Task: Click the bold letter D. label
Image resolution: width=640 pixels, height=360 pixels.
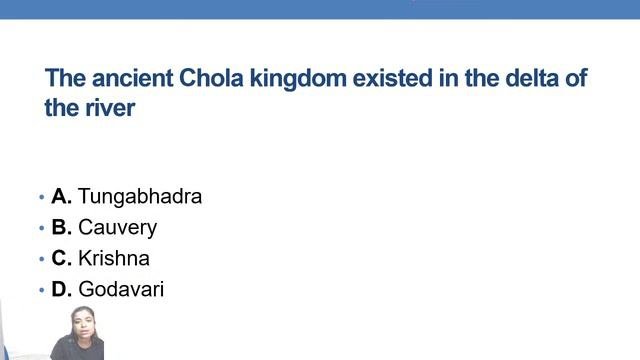Action: 62,289
